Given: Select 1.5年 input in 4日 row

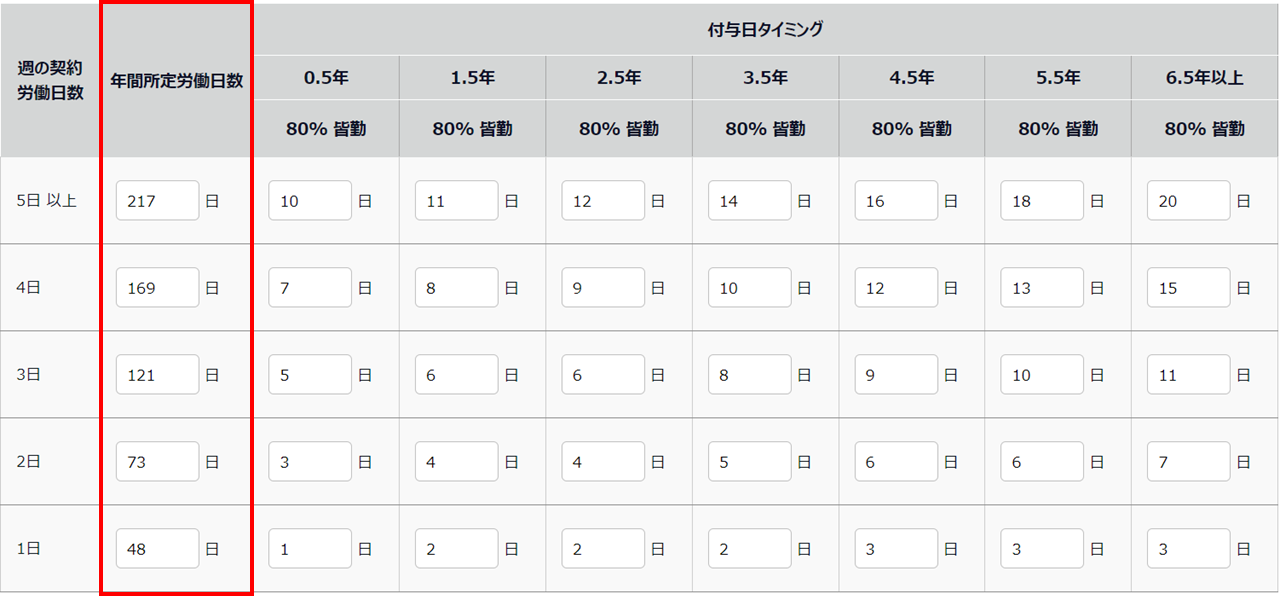Looking at the screenshot, I should (x=457, y=288).
